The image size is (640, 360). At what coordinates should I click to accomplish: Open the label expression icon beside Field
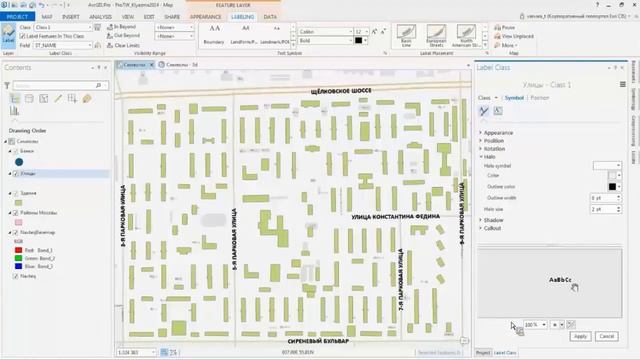(x=97, y=45)
